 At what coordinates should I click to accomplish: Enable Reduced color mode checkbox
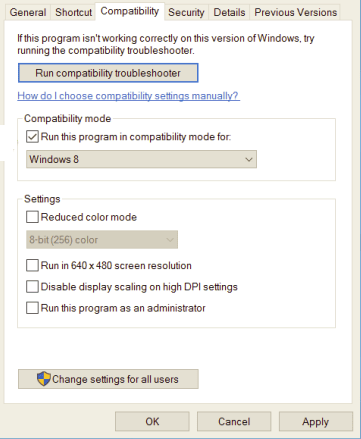(32, 217)
